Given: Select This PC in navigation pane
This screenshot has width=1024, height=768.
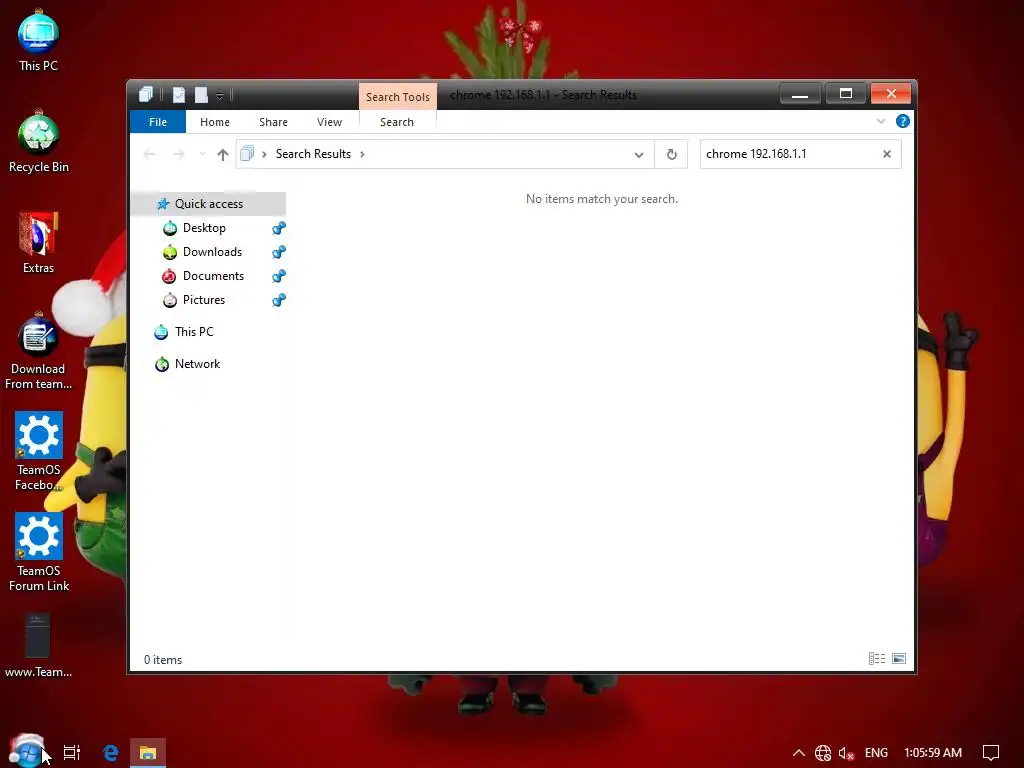Looking at the screenshot, I should click(x=194, y=332).
